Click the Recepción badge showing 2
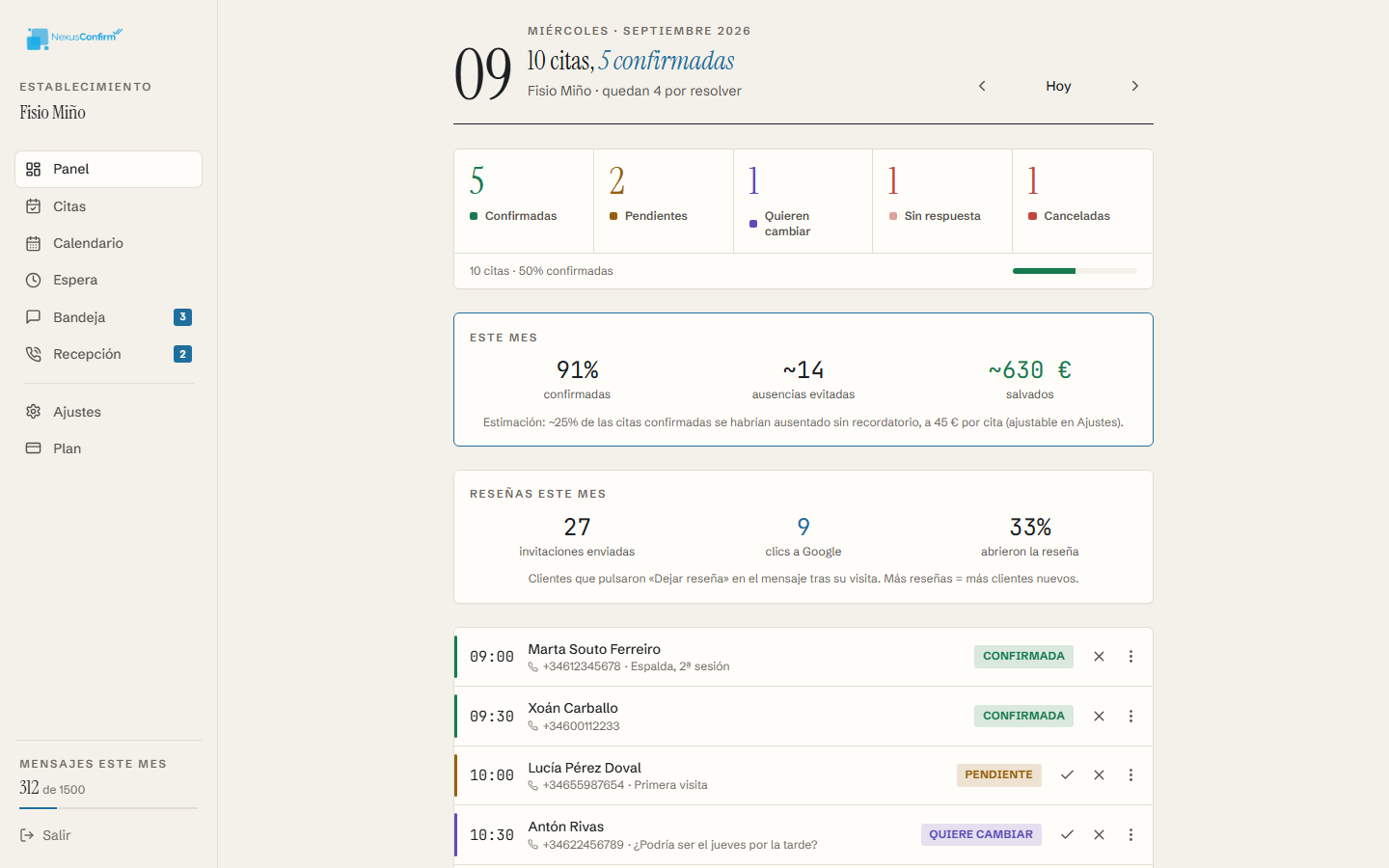This screenshot has width=1389, height=868. pos(182,354)
